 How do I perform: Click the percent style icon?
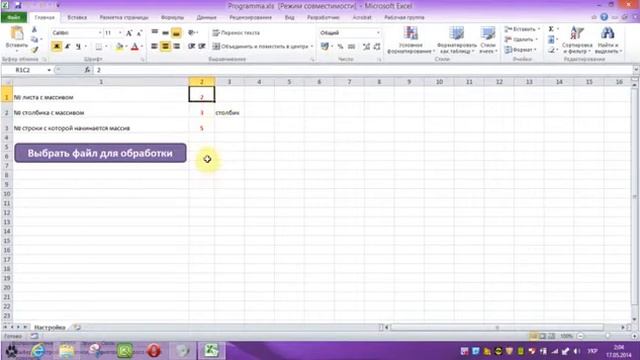tap(340, 47)
